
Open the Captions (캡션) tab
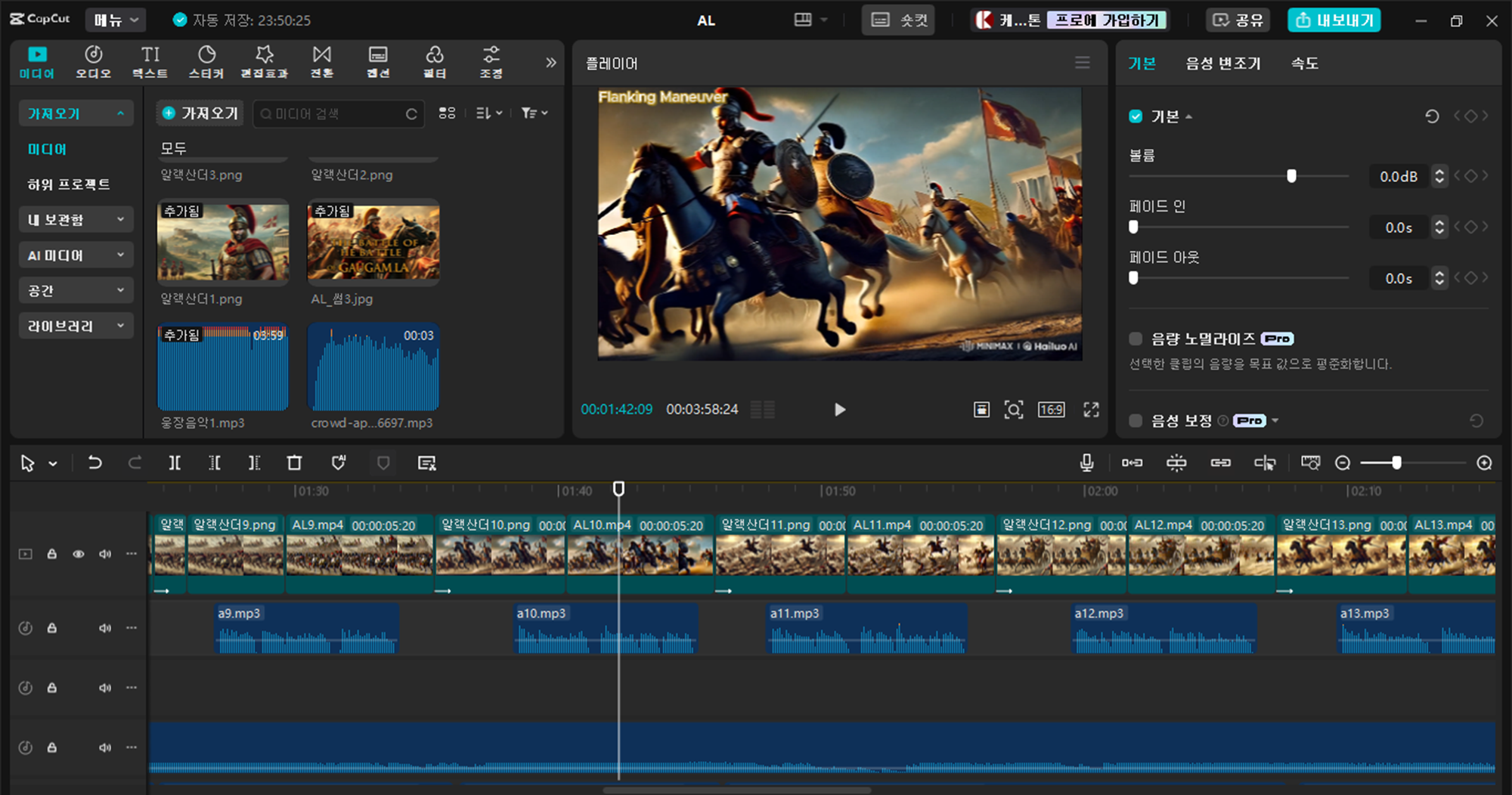[378, 62]
